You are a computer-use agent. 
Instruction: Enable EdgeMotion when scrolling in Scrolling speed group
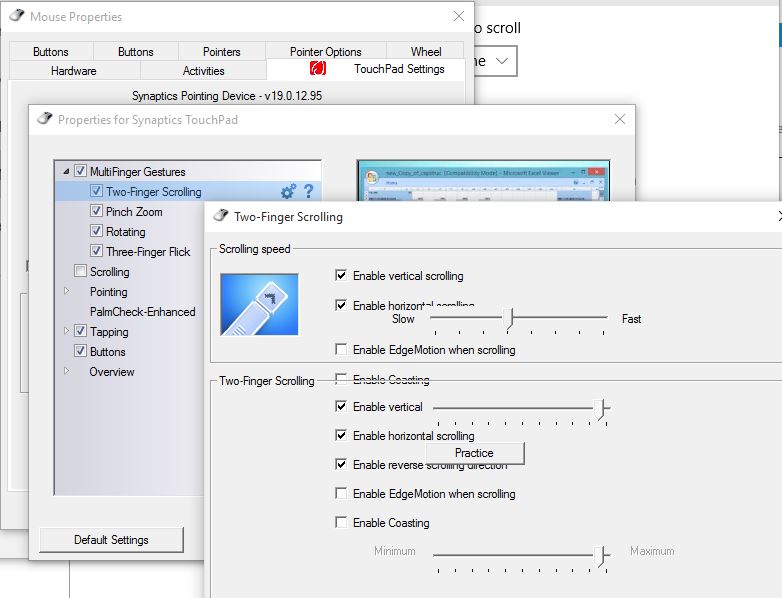coord(341,350)
